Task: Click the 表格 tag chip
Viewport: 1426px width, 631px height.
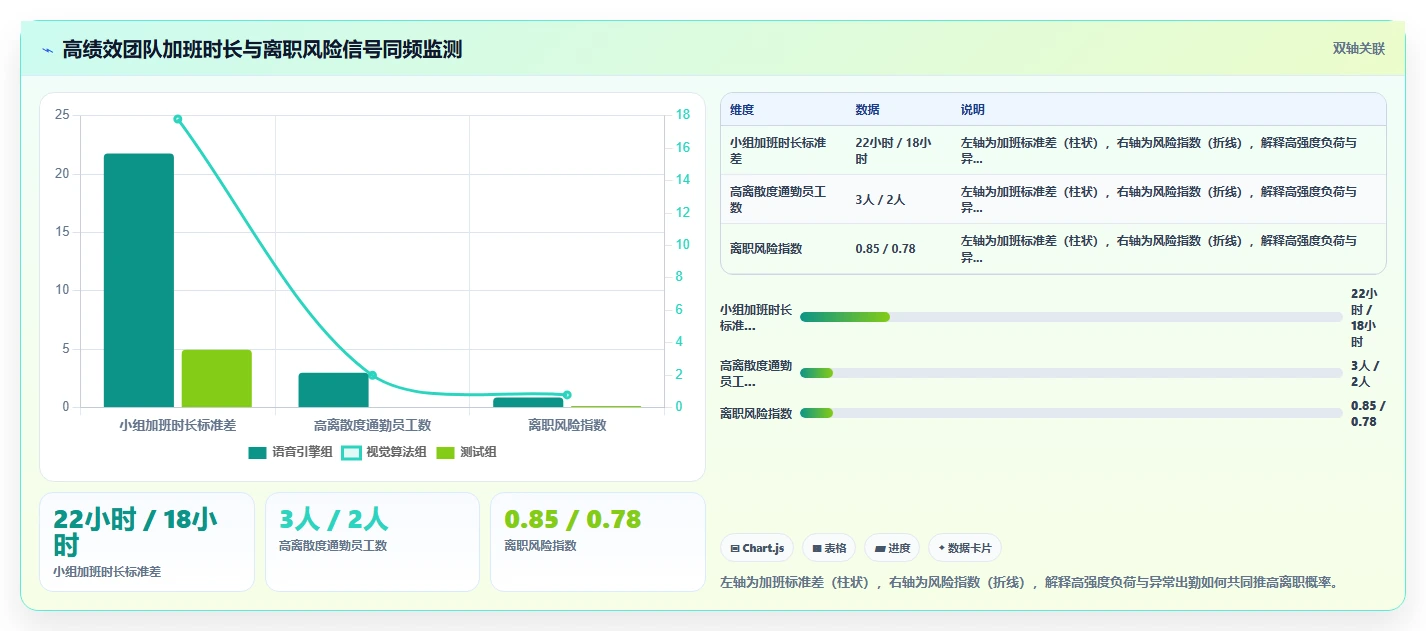Action: tap(829, 548)
